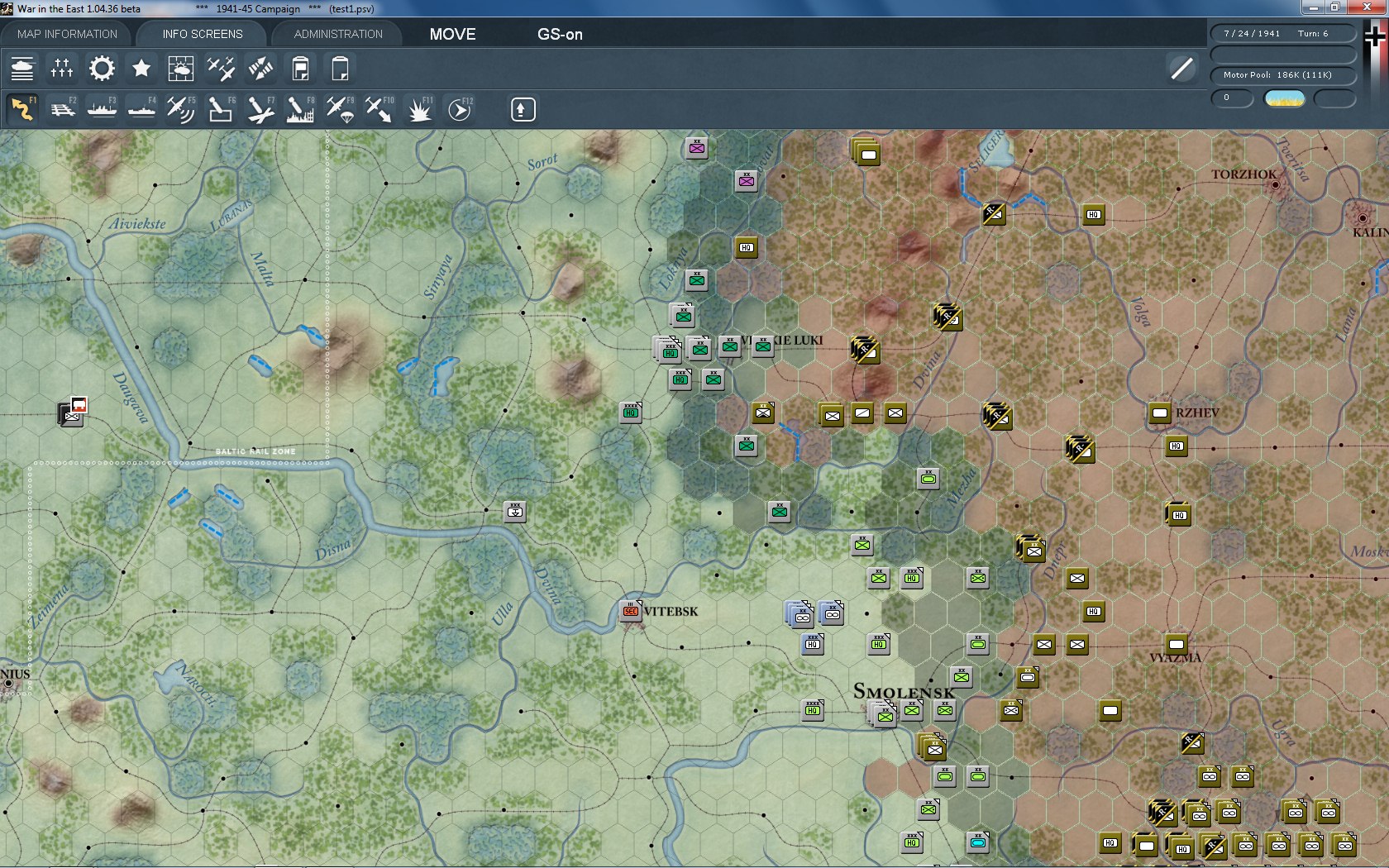Click the crossed aircraft arrows icon
Viewport: 1389px width, 868px height.
pyautogui.click(x=260, y=69)
